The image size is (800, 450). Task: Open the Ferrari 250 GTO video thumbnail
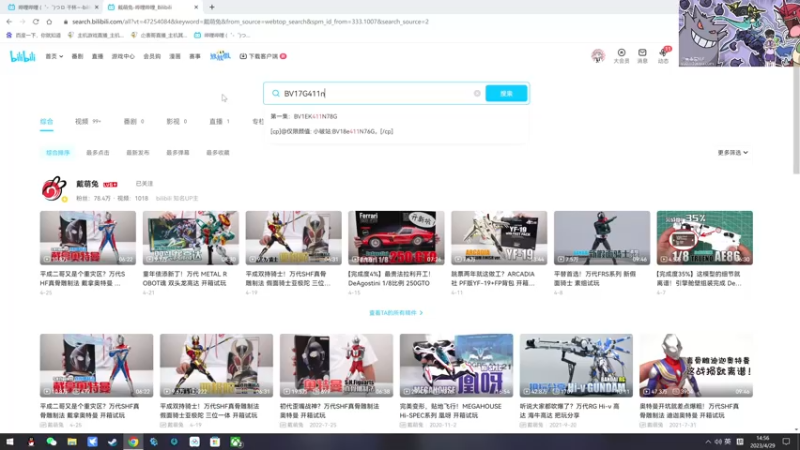(396, 238)
